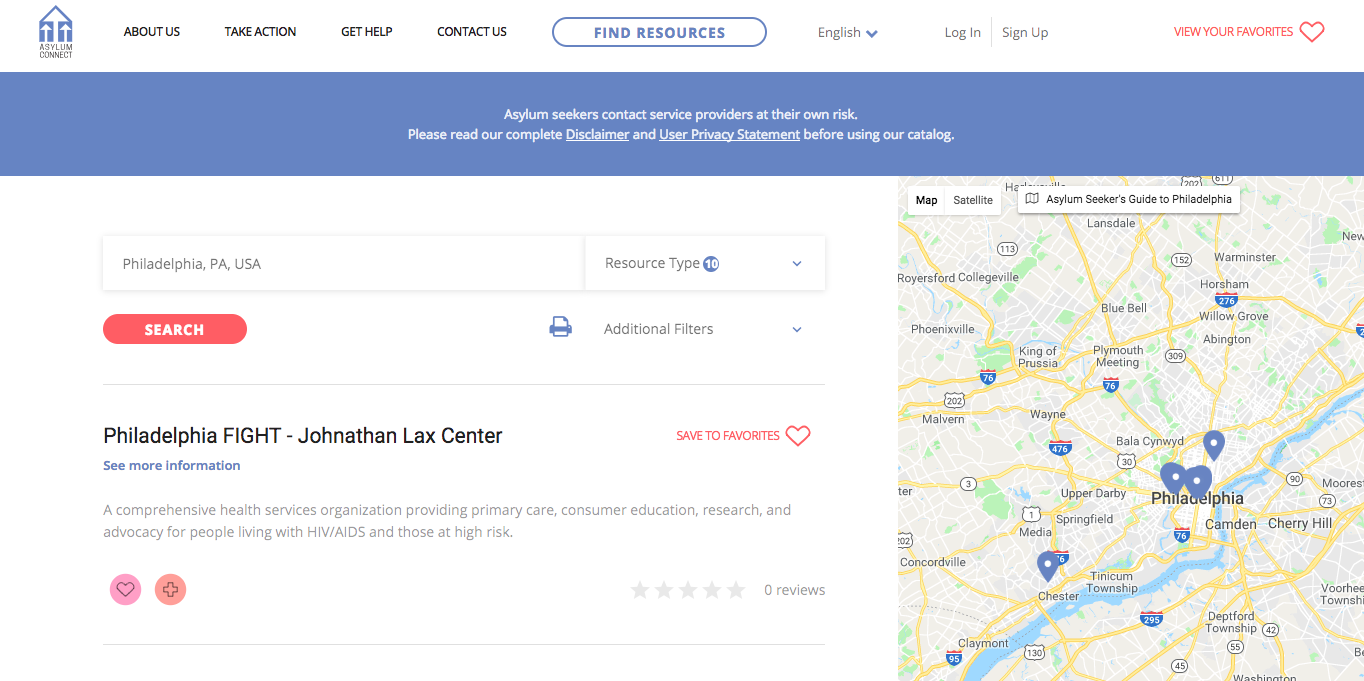1364x681 pixels.
Task: Open the Take Action menu
Action: pos(260,32)
